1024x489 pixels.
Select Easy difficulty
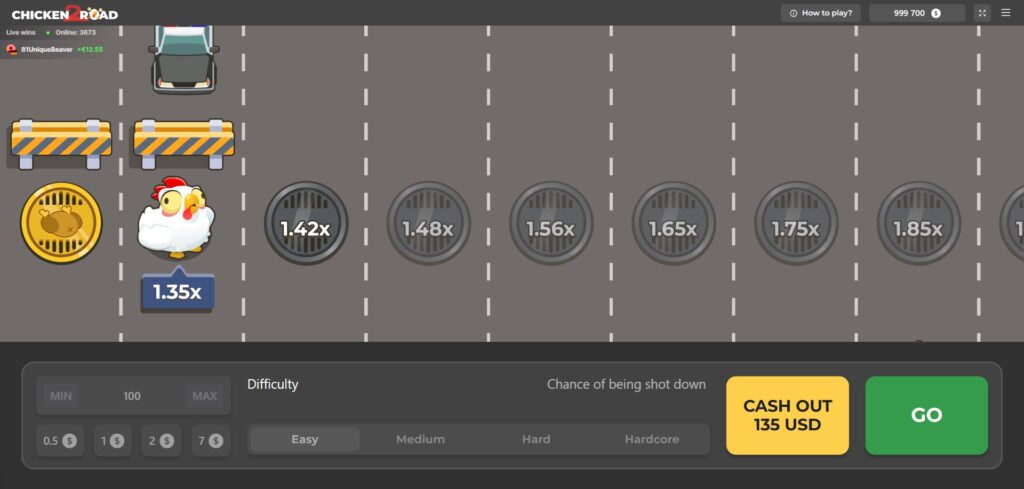pyautogui.click(x=304, y=439)
